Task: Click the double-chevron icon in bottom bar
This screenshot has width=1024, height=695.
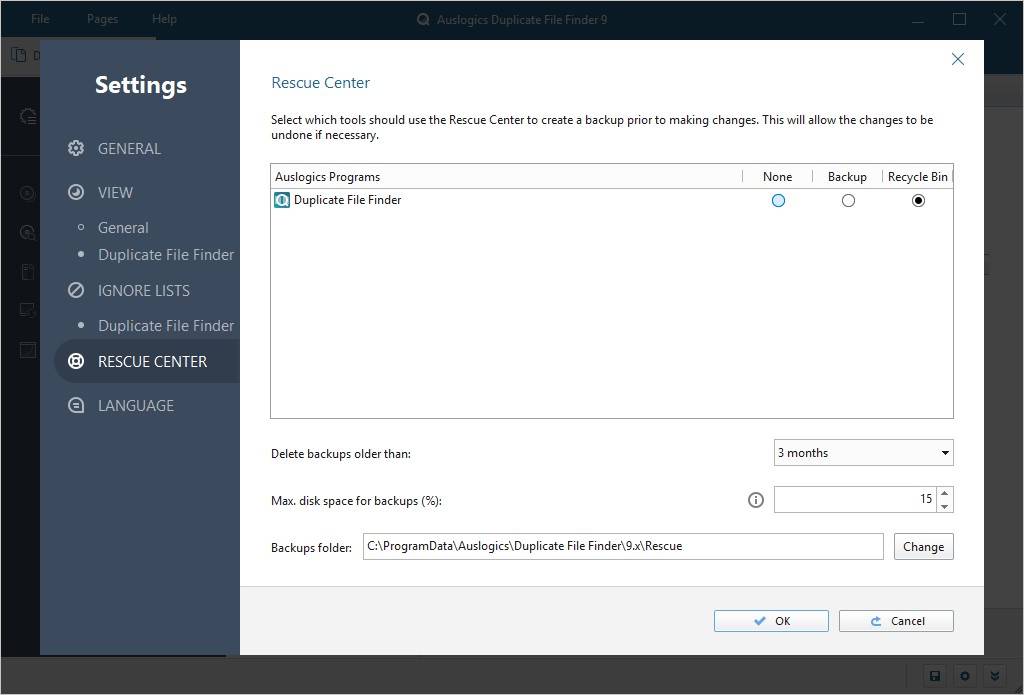Action: (x=995, y=676)
